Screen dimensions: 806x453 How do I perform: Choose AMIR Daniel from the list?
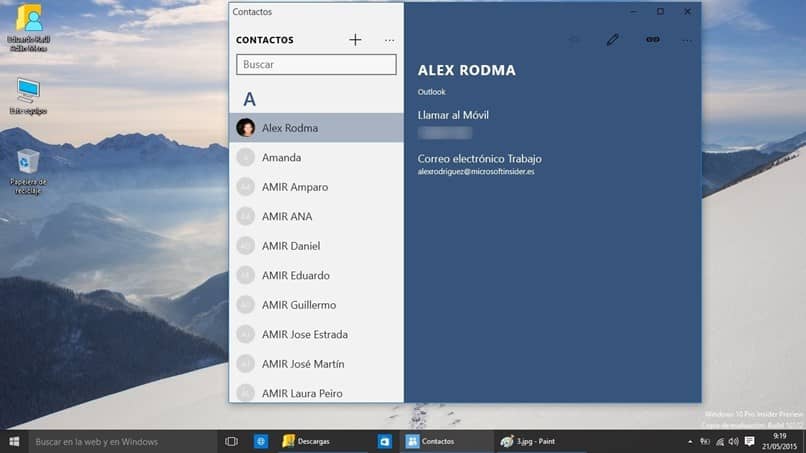(316, 246)
